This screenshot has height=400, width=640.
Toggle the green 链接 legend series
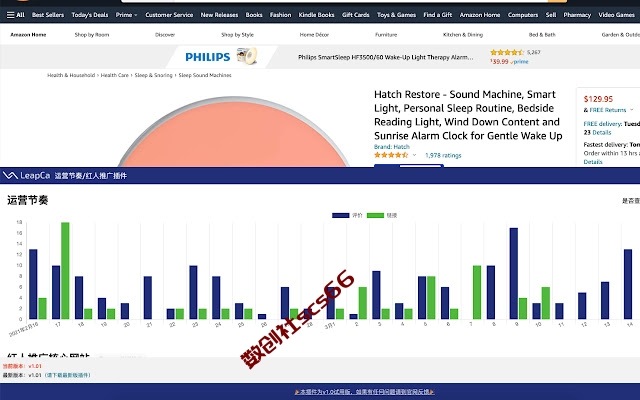pos(382,215)
